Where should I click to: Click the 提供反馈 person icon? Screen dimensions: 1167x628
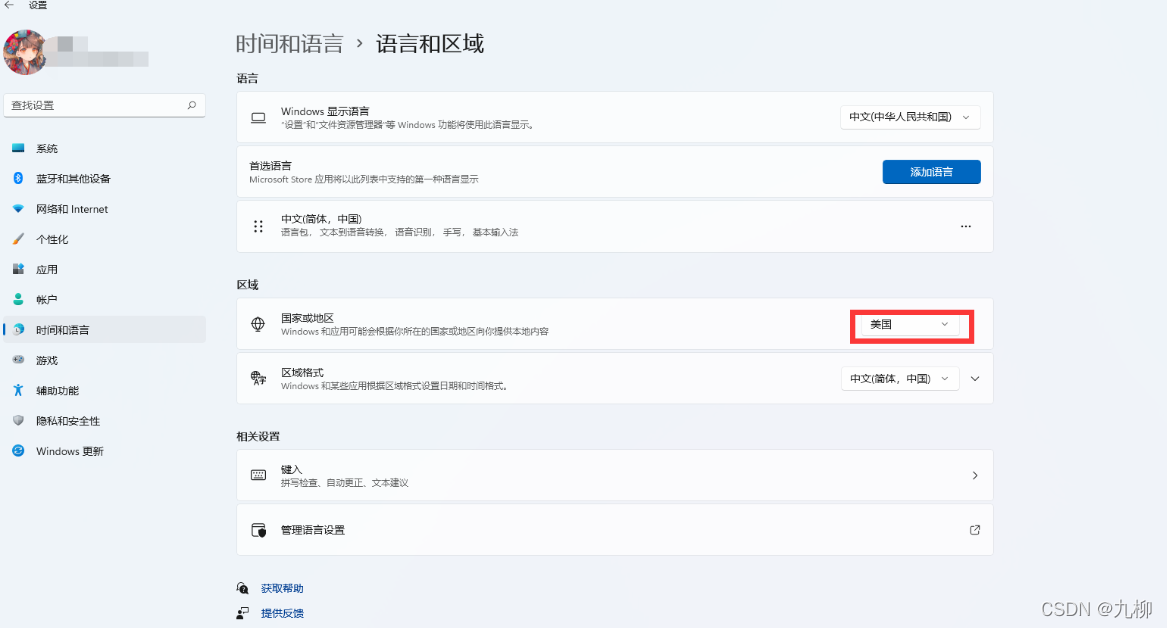pyautogui.click(x=243, y=613)
